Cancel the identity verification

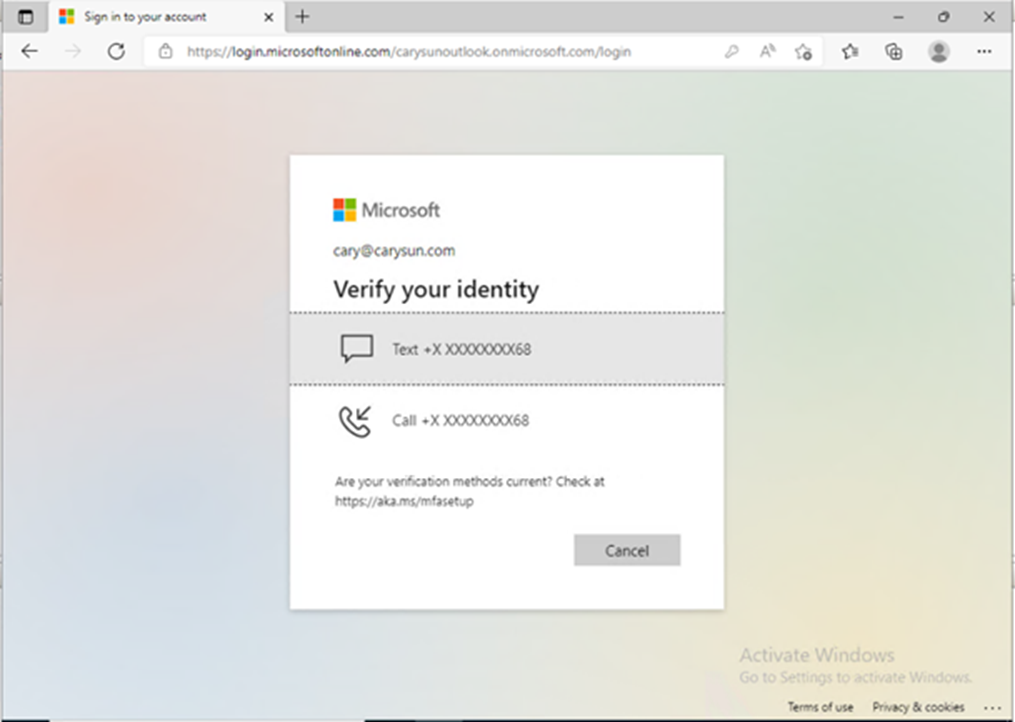tap(627, 550)
